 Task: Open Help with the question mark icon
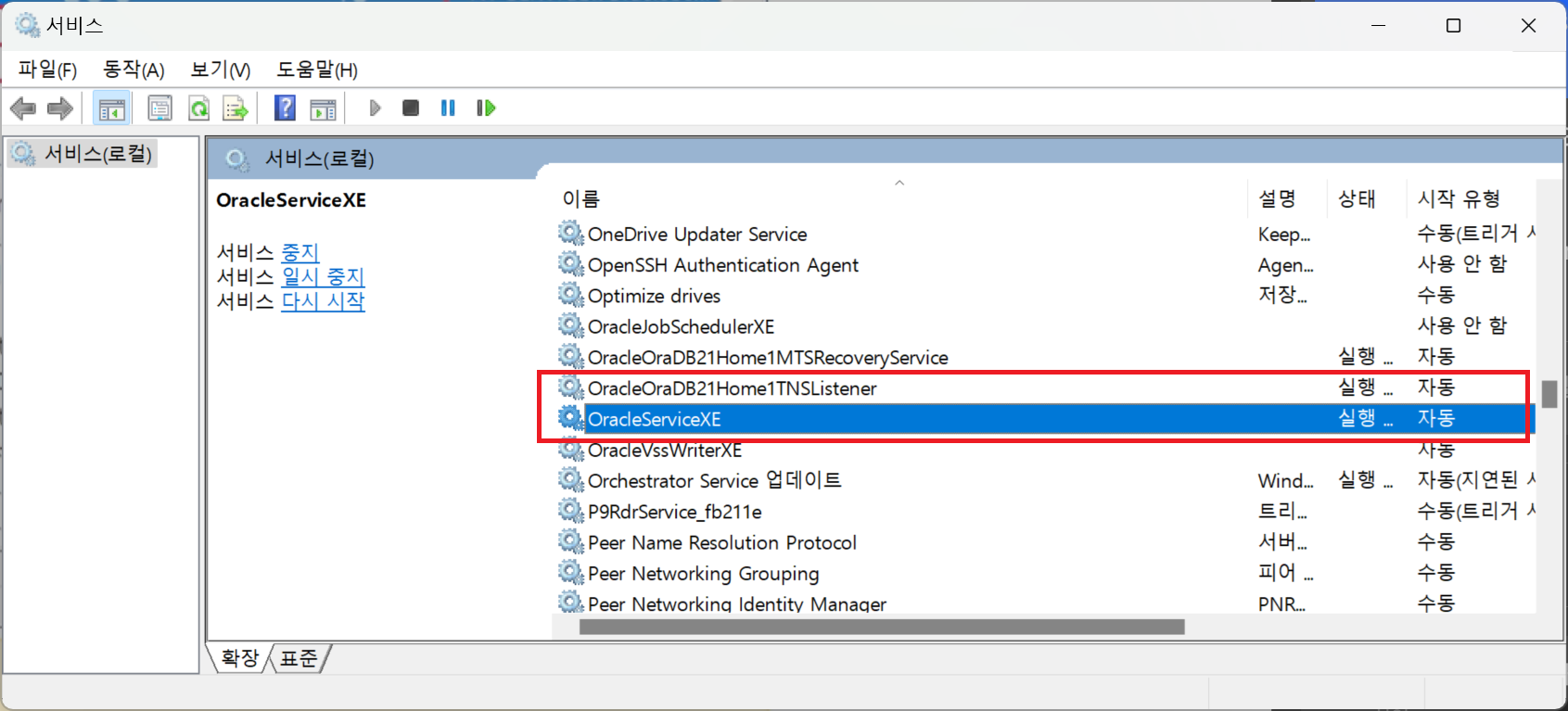point(285,108)
